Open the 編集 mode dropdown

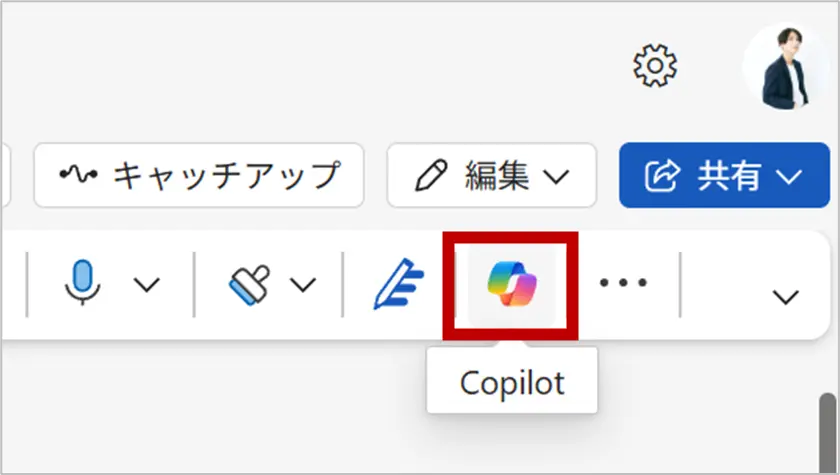[555, 177]
